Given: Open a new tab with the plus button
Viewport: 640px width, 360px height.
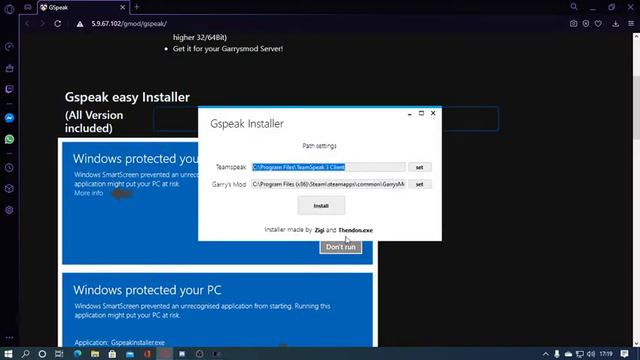Looking at the screenshot, I should point(137,7).
